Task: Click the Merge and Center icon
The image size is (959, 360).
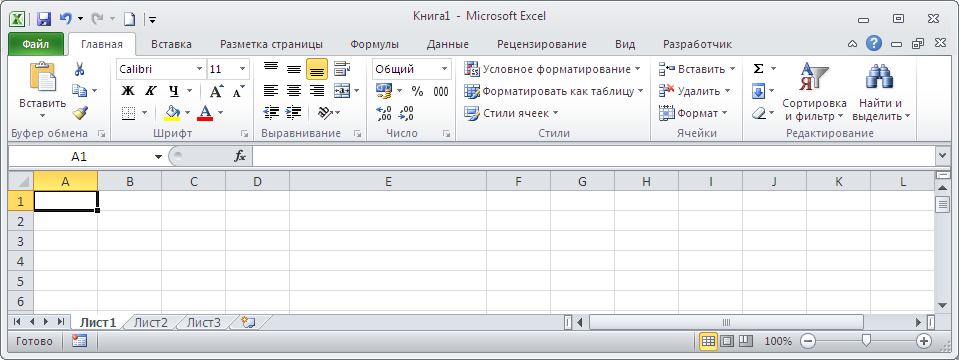Action: click(x=342, y=91)
